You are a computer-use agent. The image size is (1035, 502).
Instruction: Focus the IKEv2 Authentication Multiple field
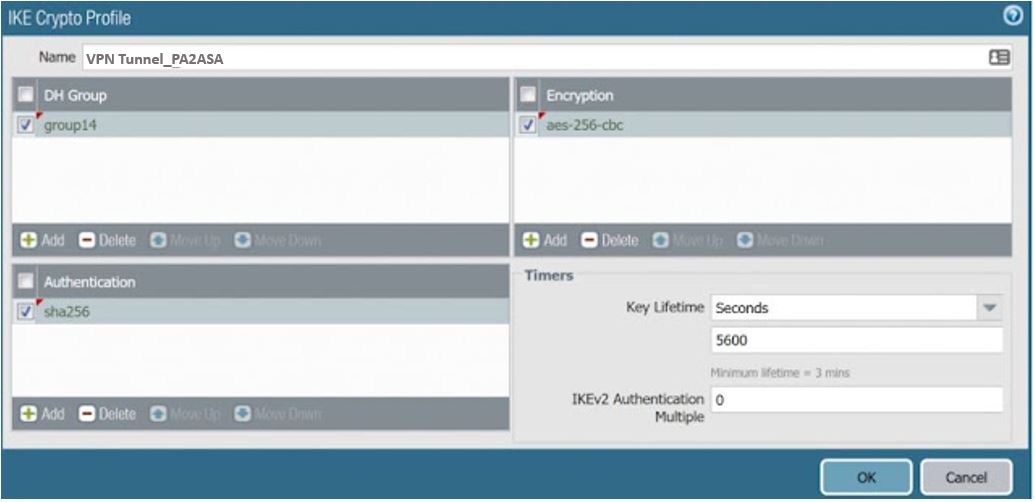[x=855, y=400]
